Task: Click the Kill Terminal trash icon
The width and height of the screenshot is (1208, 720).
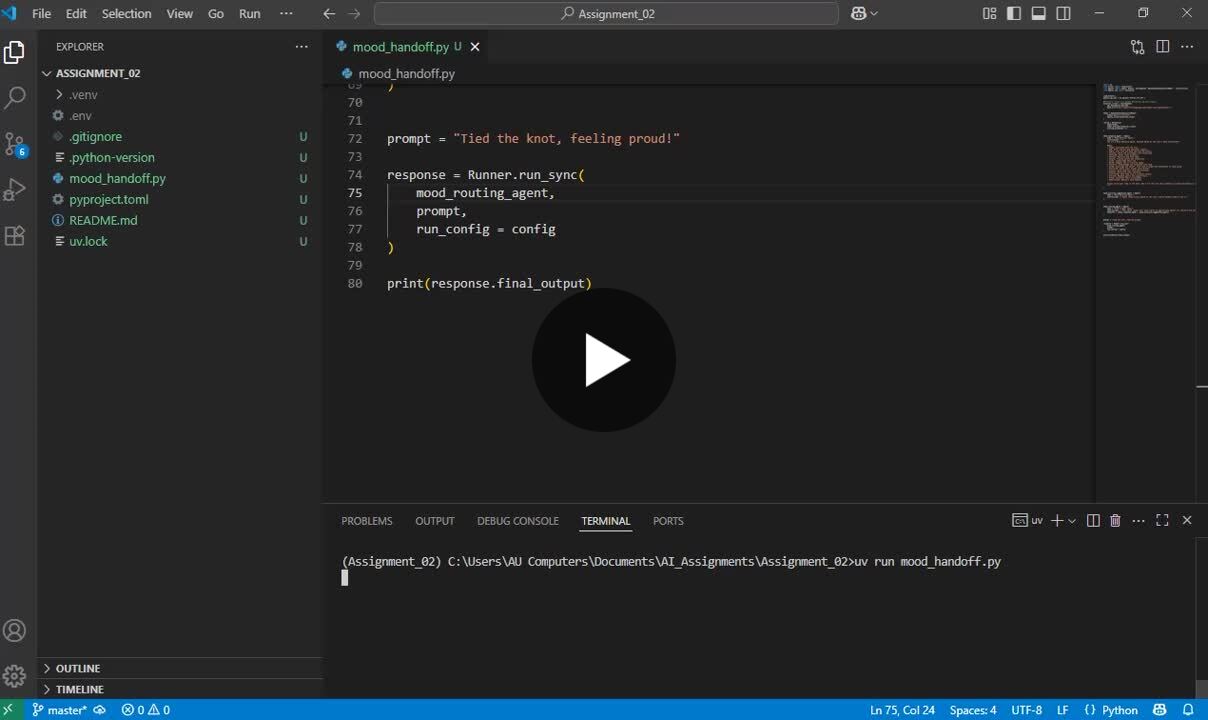Action: pyautogui.click(x=1116, y=521)
